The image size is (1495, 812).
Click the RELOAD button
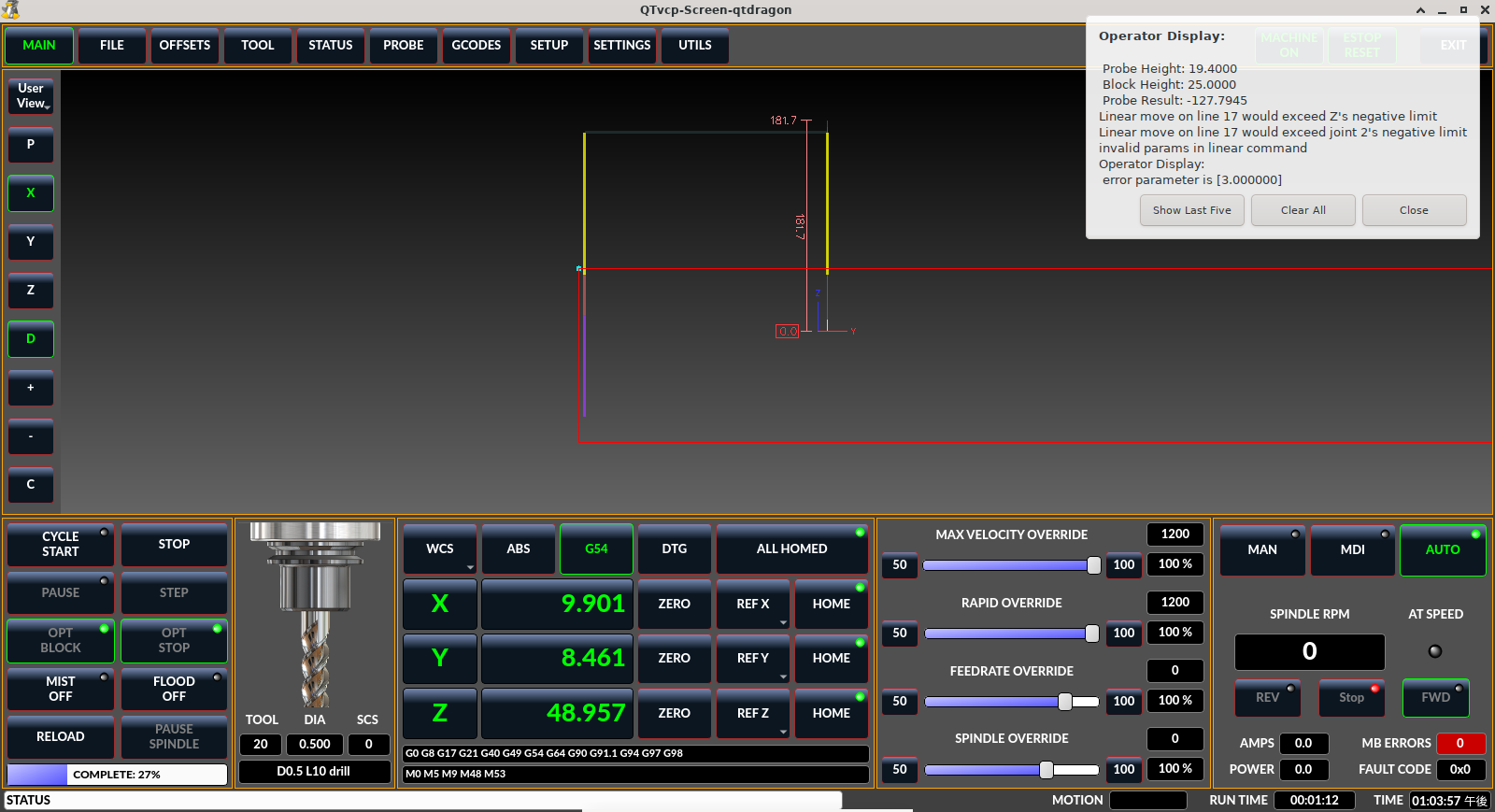click(x=61, y=737)
